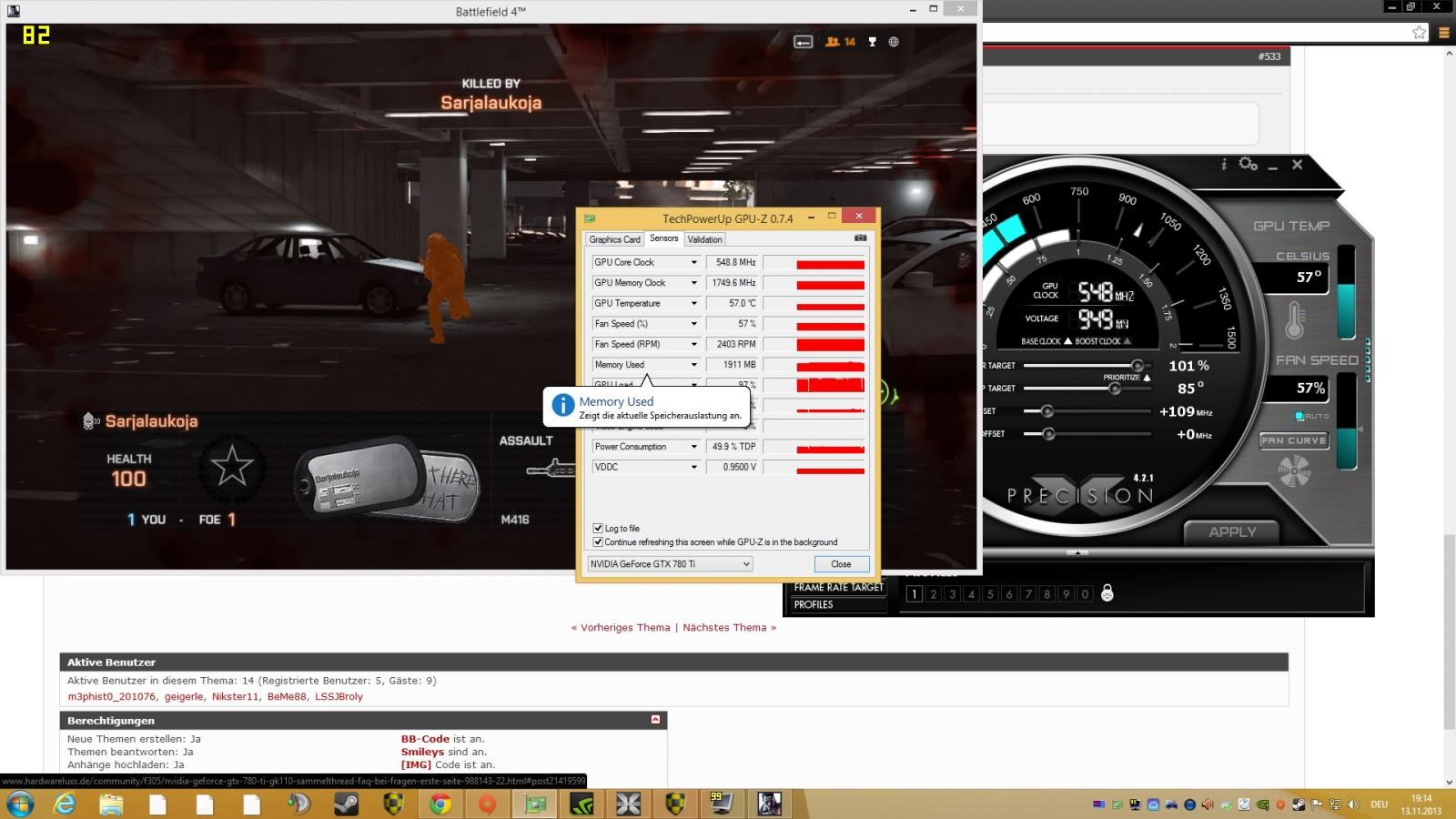Select profile slot 5 in Precision X
The image size is (1456, 819).
(x=990, y=594)
